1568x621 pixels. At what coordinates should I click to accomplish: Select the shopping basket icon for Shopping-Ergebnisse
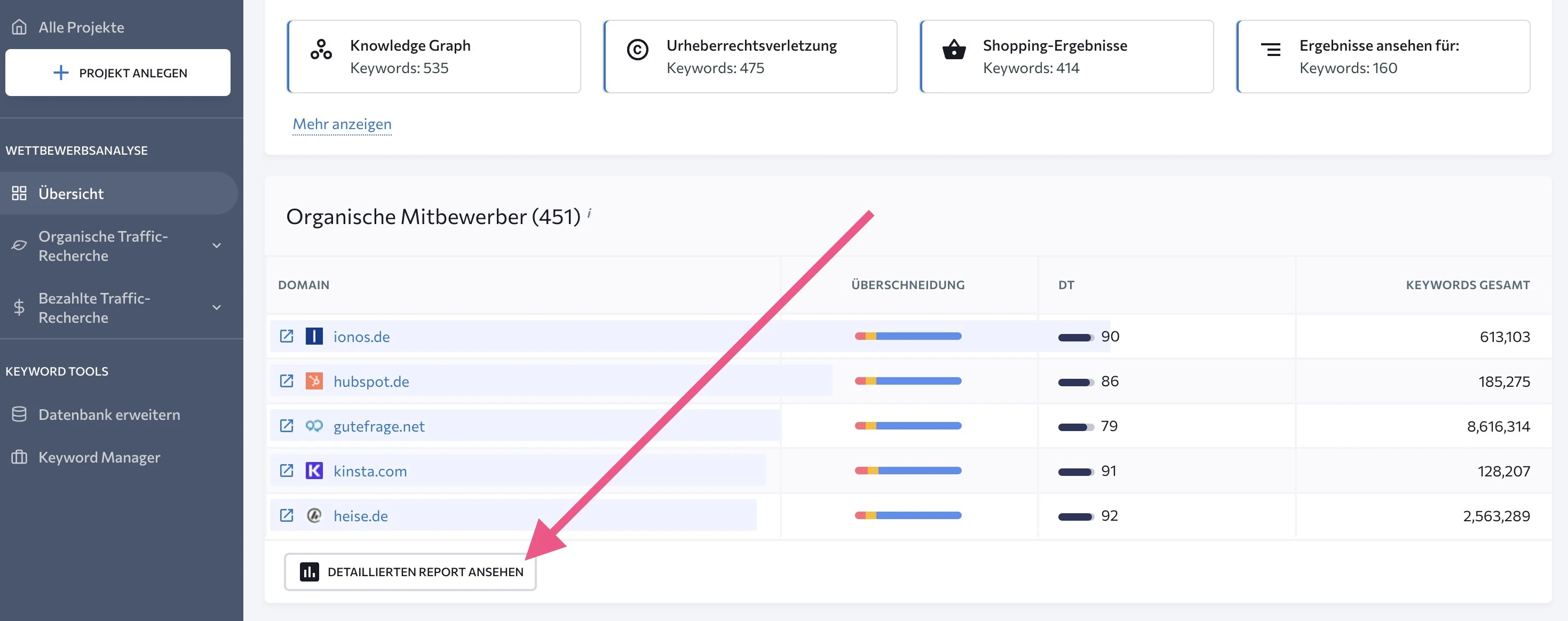click(x=954, y=50)
